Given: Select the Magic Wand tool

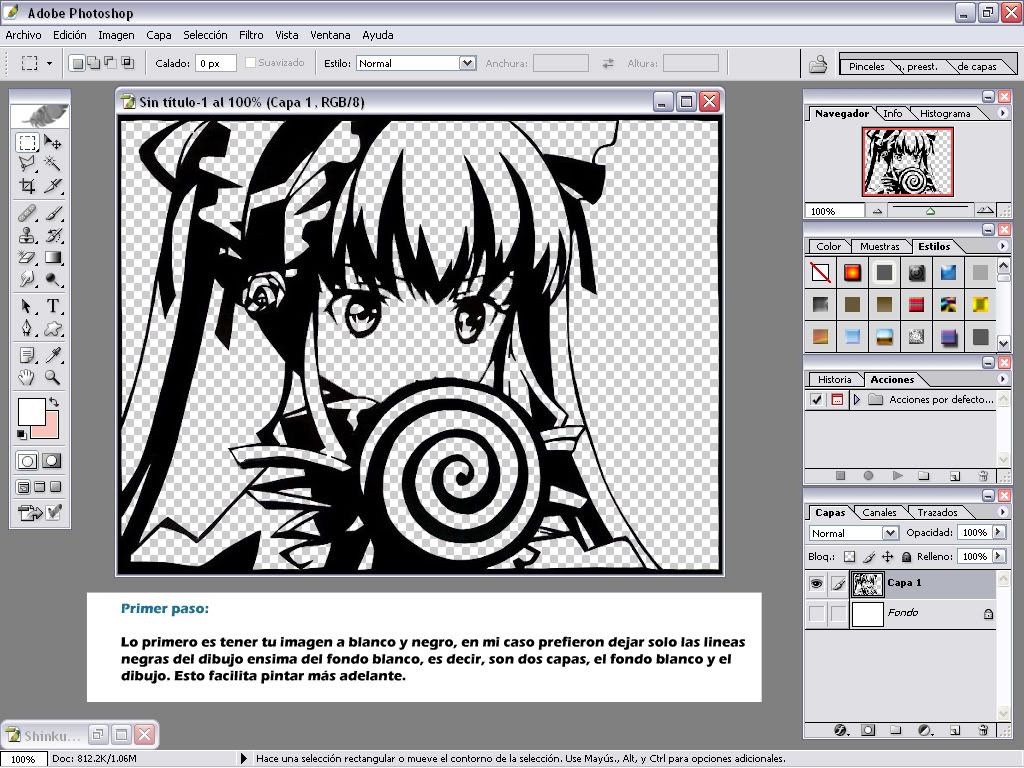Looking at the screenshot, I should point(53,163).
